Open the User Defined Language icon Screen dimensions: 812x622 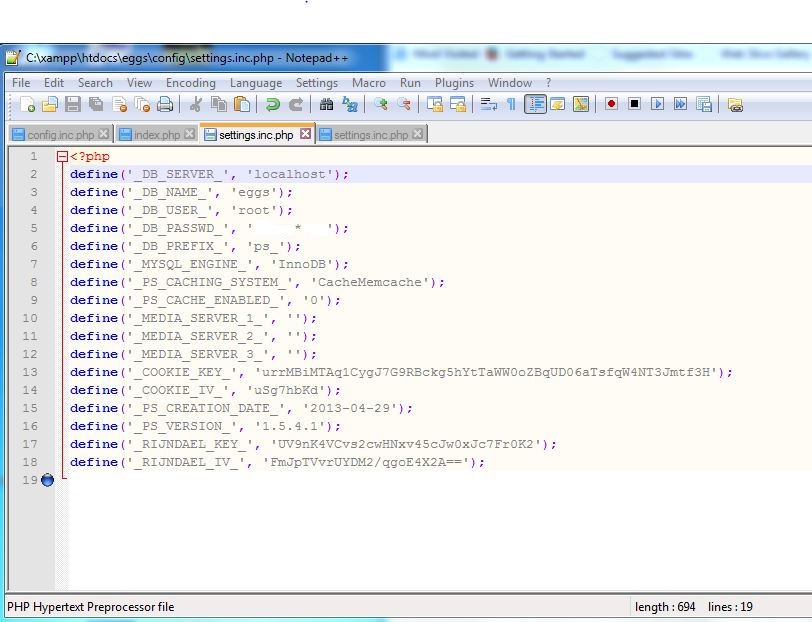tap(558, 105)
